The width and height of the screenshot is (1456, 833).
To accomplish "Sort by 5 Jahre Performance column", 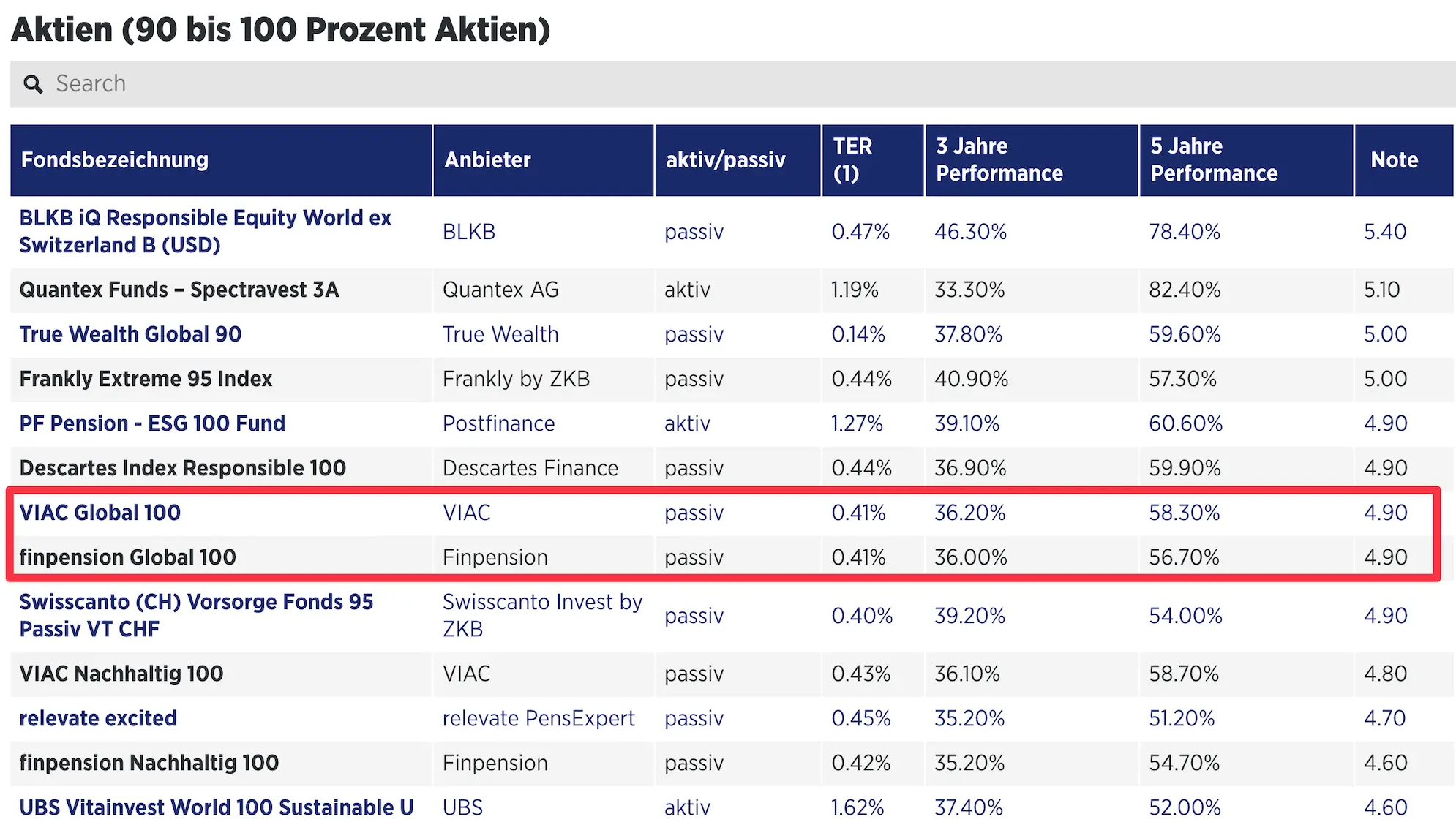I will (x=1215, y=160).
